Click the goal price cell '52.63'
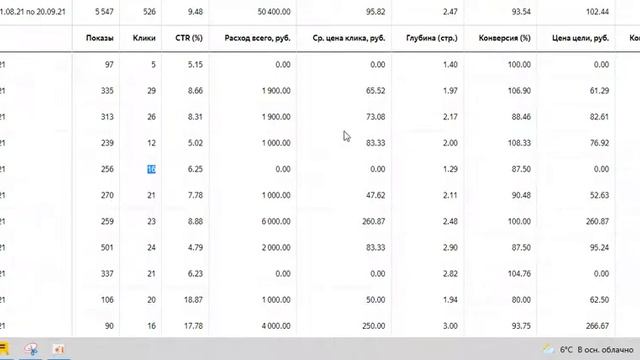Viewport: 640px width, 360px height. pyautogui.click(x=599, y=195)
